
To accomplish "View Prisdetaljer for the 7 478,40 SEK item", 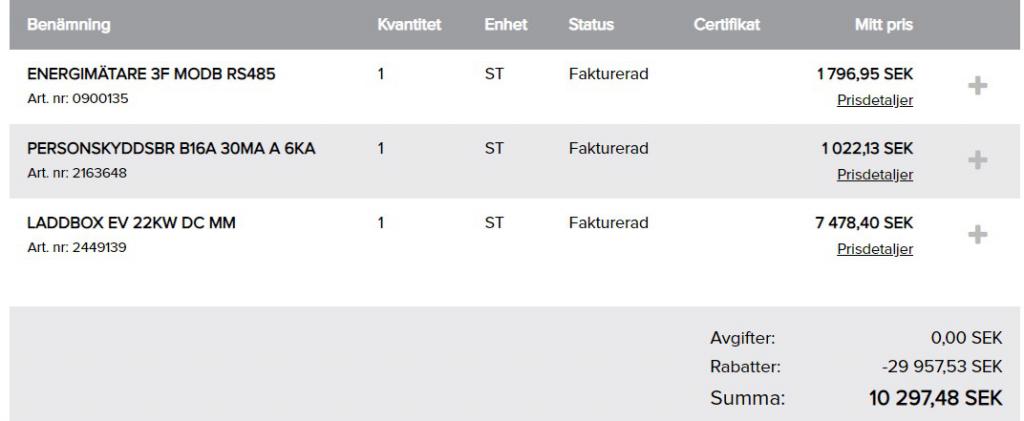I will [x=875, y=249].
